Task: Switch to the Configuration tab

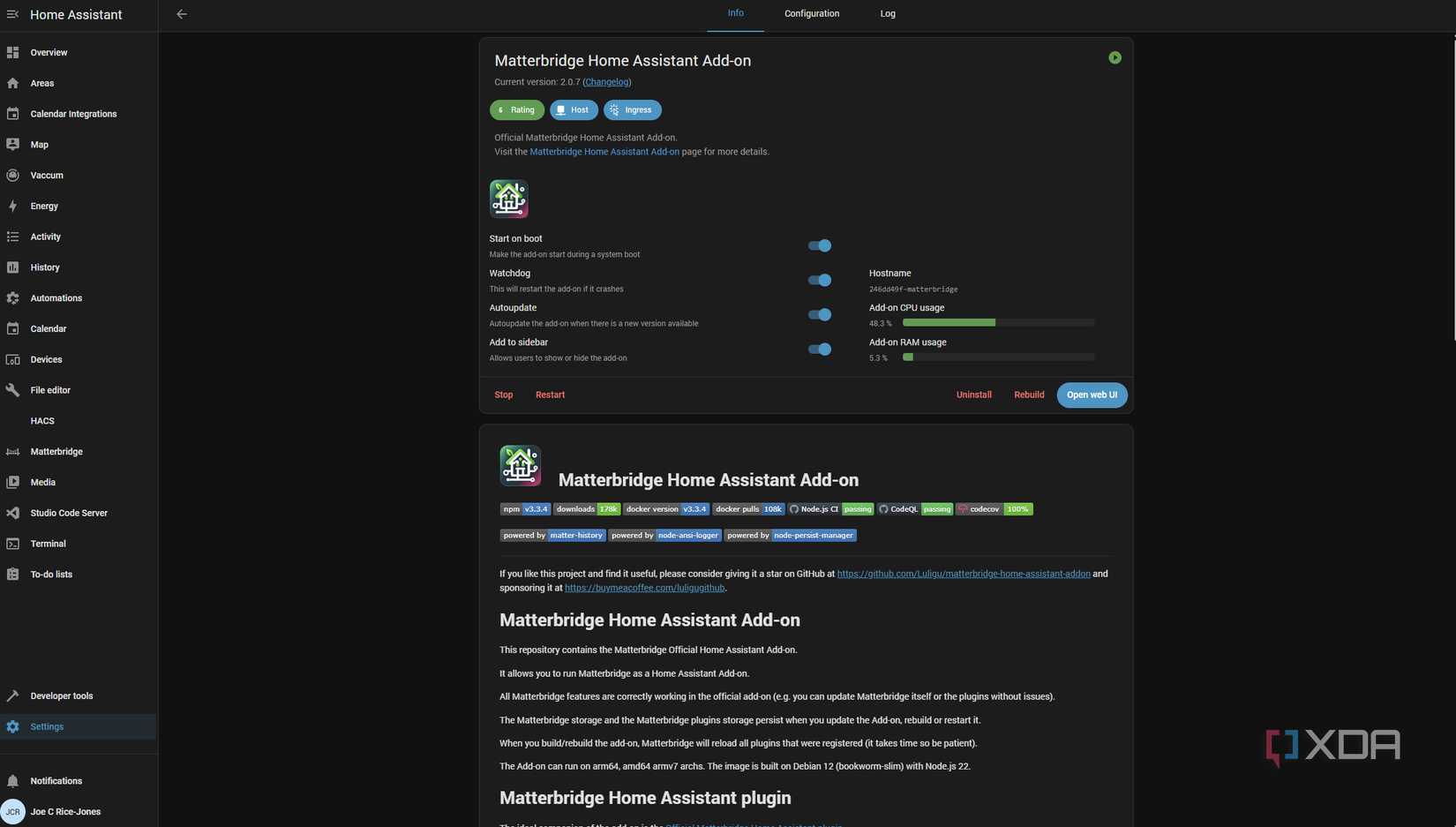Action: click(x=811, y=13)
